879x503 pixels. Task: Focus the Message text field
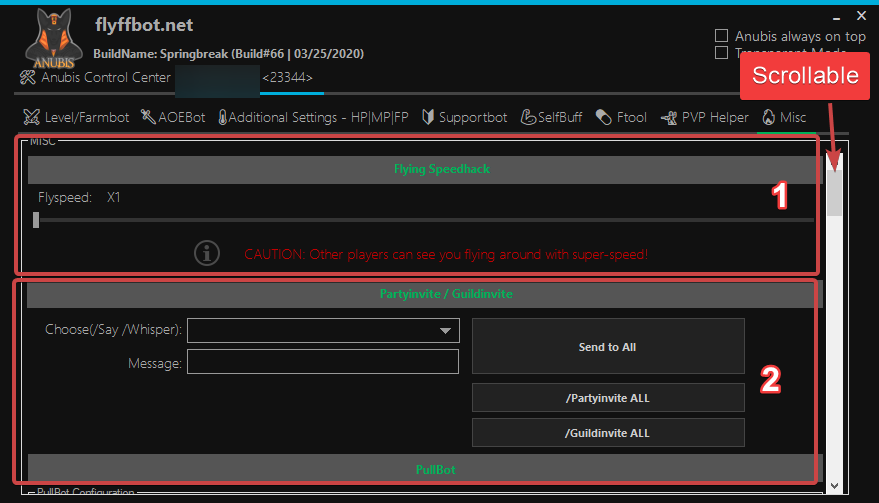click(322, 362)
